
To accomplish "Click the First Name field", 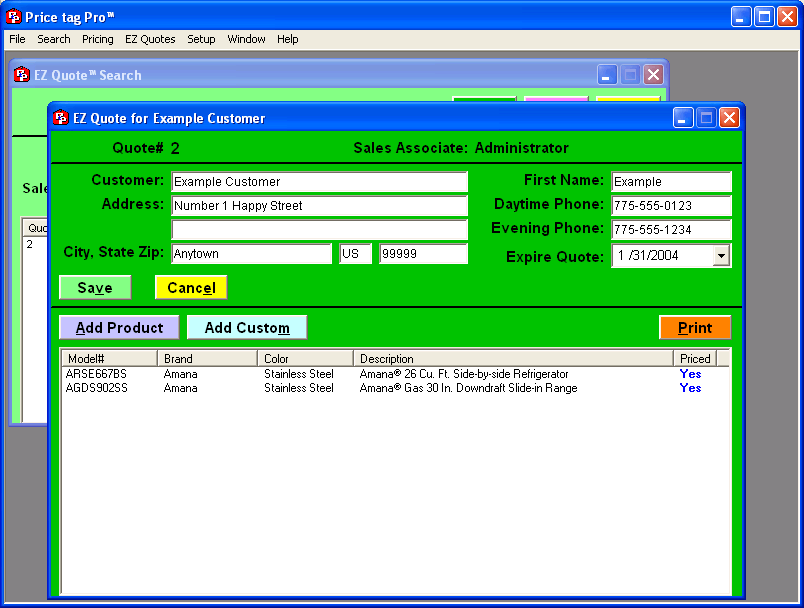I will click(x=671, y=181).
